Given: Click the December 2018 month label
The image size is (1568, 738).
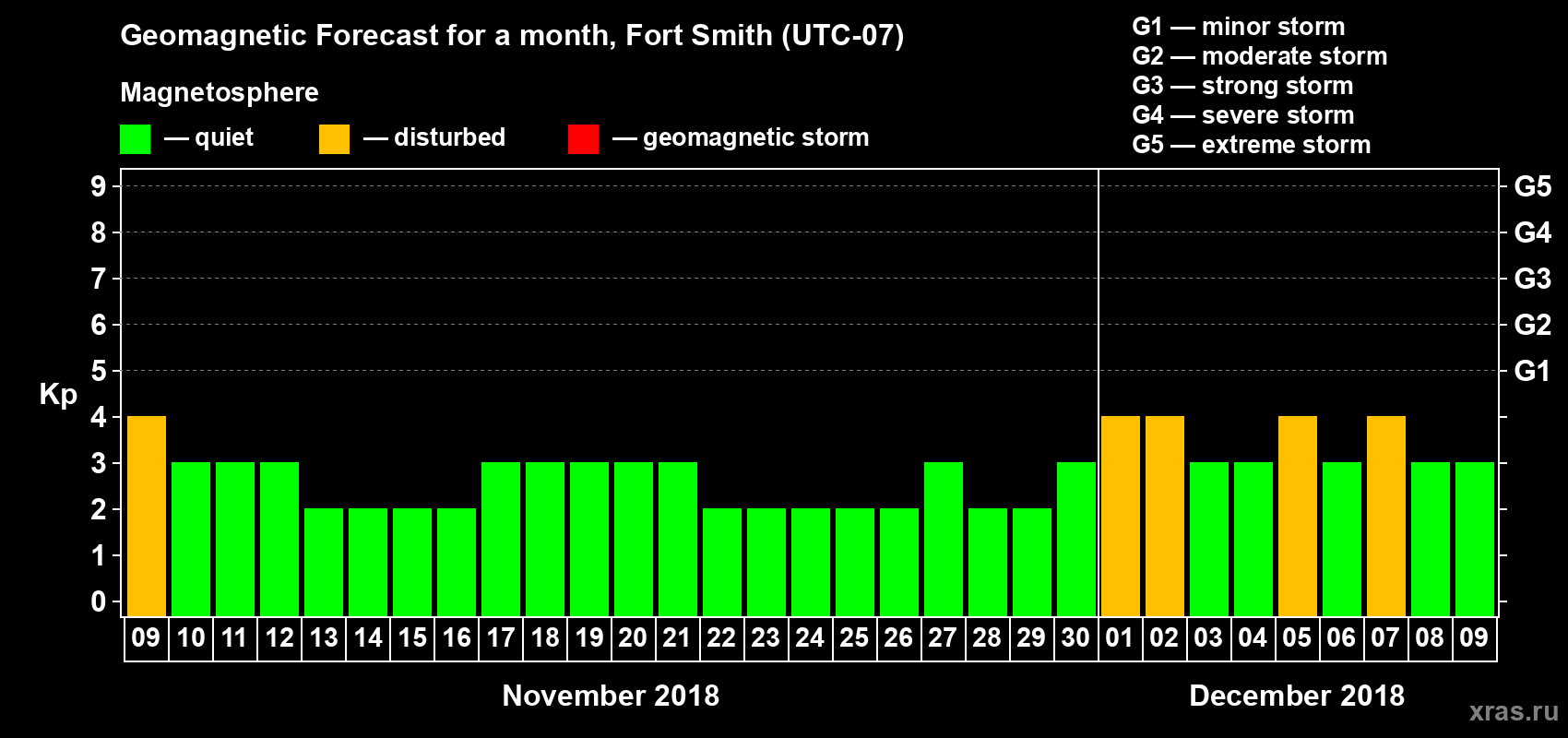Looking at the screenshot, I should click(x=1296, y=696).
